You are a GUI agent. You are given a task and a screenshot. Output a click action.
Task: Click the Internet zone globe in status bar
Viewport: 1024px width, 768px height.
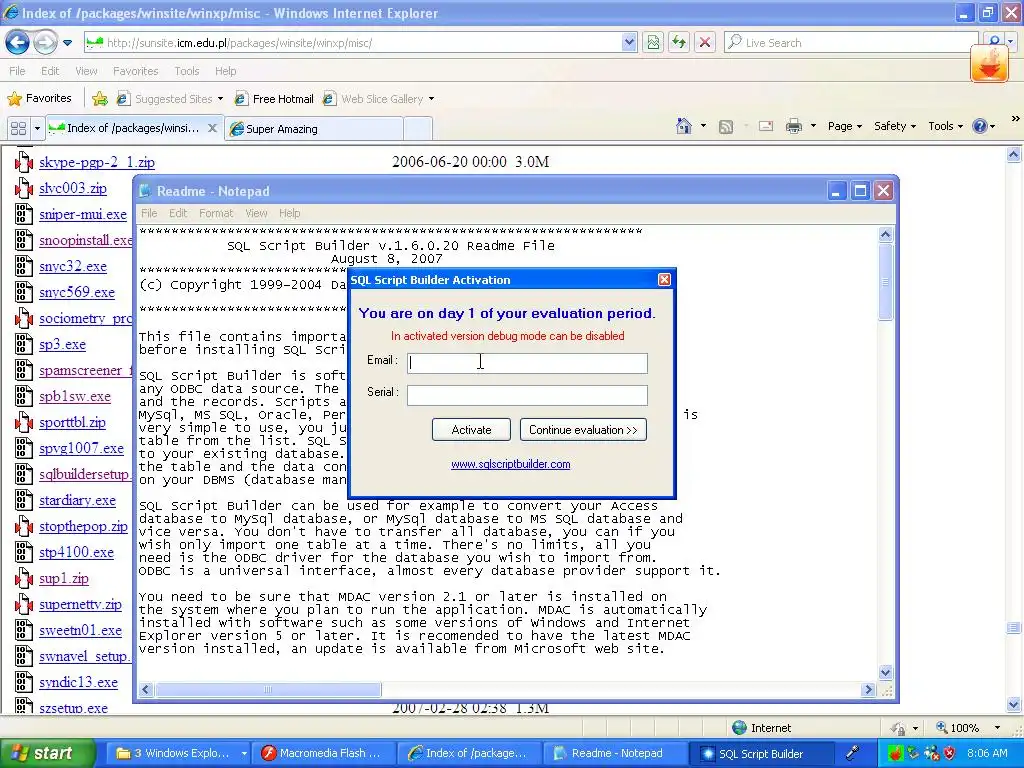coord(739,728)
